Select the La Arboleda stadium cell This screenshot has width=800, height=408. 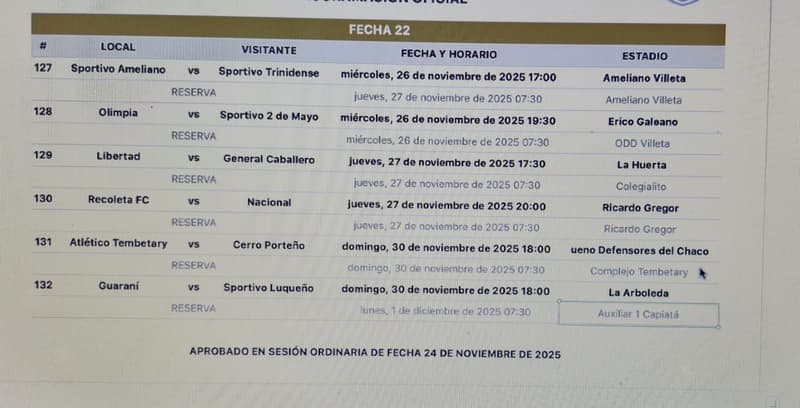(x=638, y=293)
